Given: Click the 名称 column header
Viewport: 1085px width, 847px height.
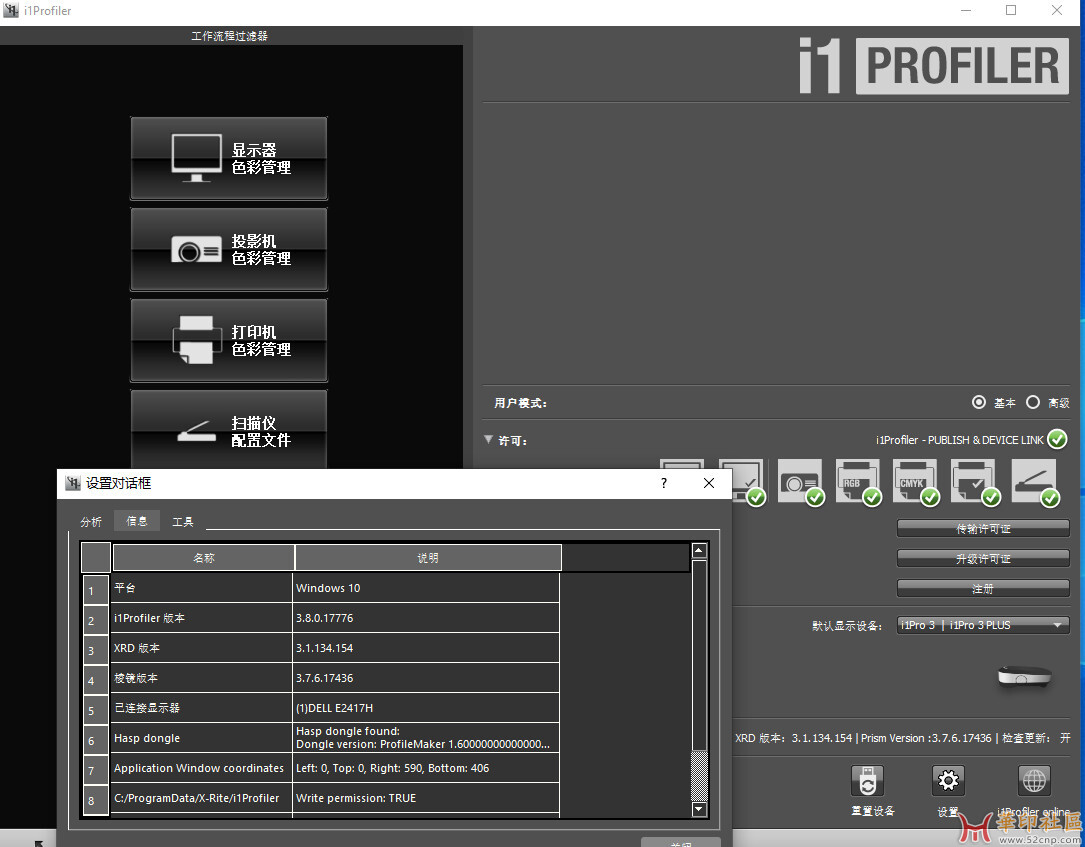Looking at the screenshot, I should (204, 558).
